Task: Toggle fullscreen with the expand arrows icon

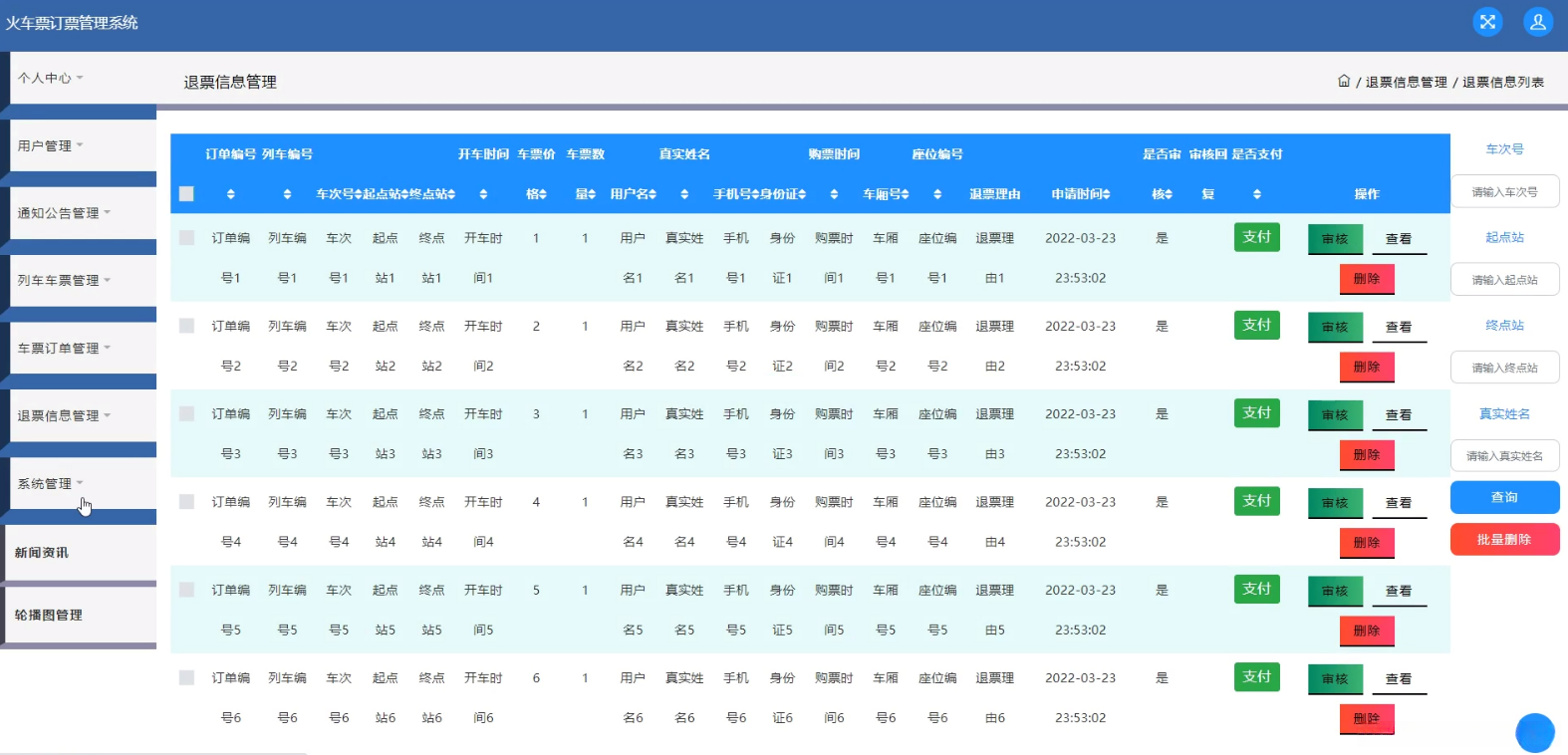Action: 1487,22
